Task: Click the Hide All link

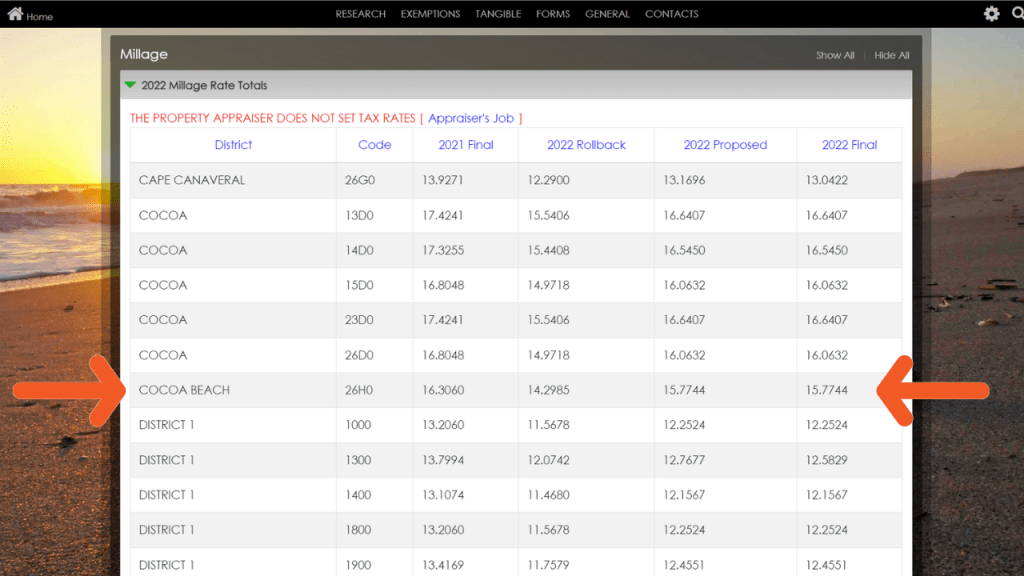Action: [891, 55]
